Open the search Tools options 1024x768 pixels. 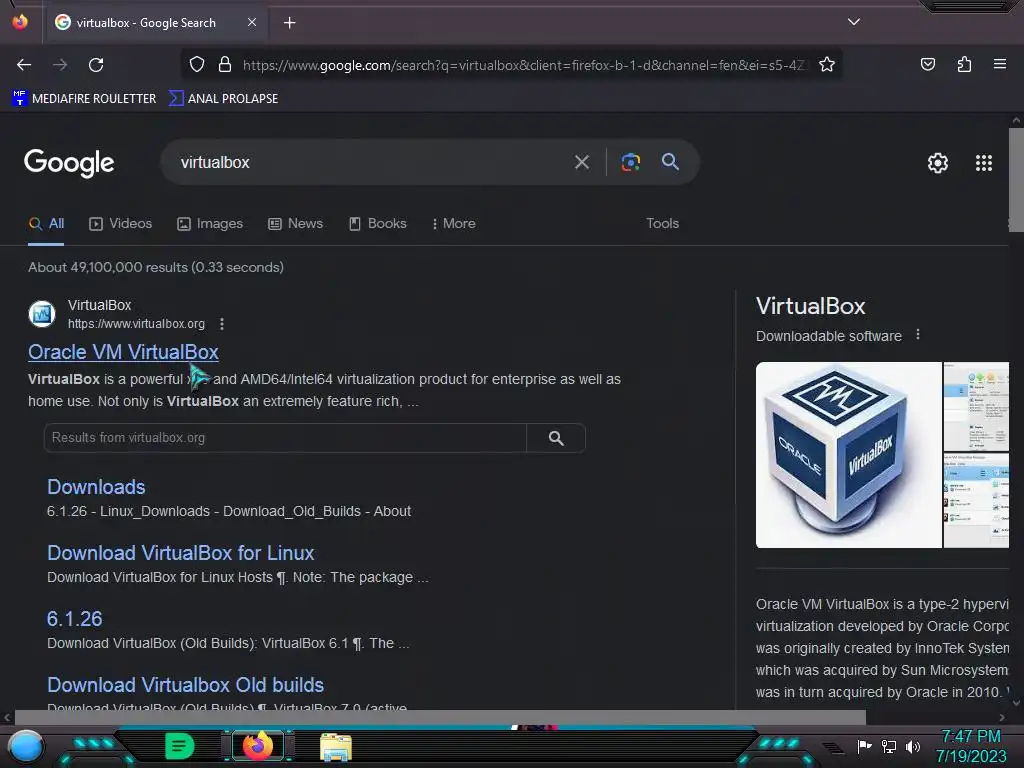click(x=662, y=223)
